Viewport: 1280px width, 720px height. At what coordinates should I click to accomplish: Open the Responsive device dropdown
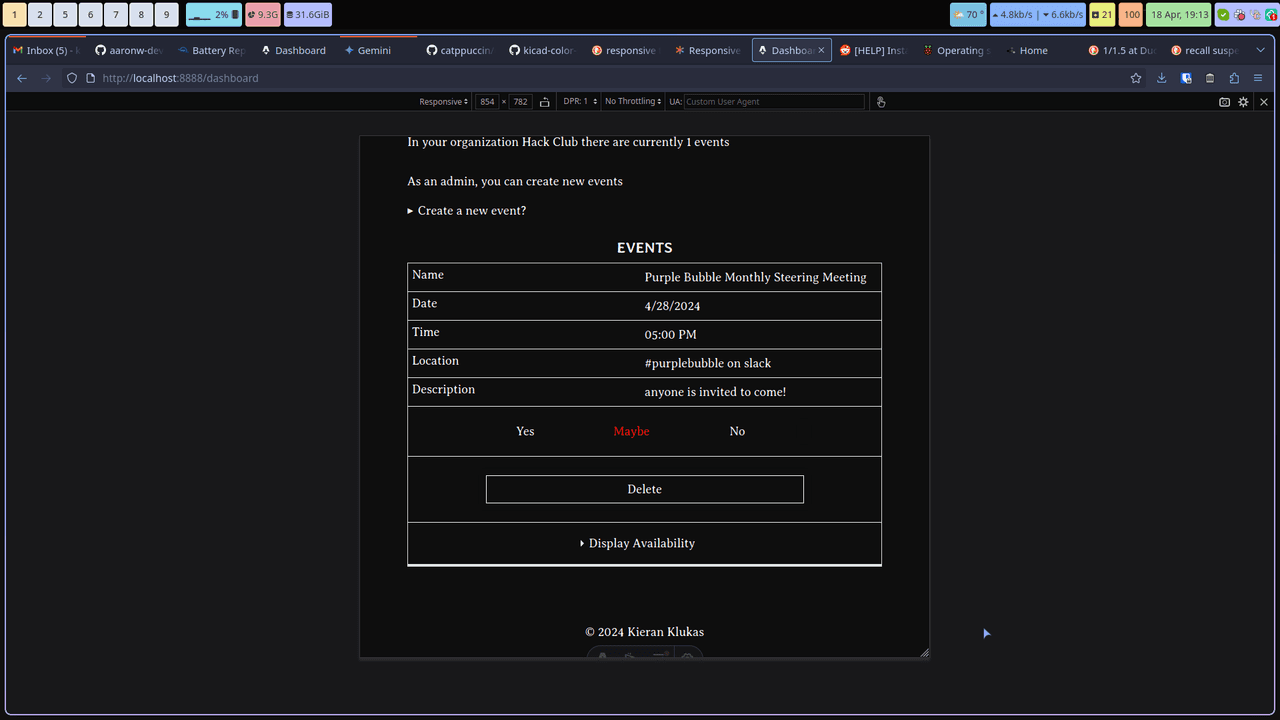click(443, 102)
